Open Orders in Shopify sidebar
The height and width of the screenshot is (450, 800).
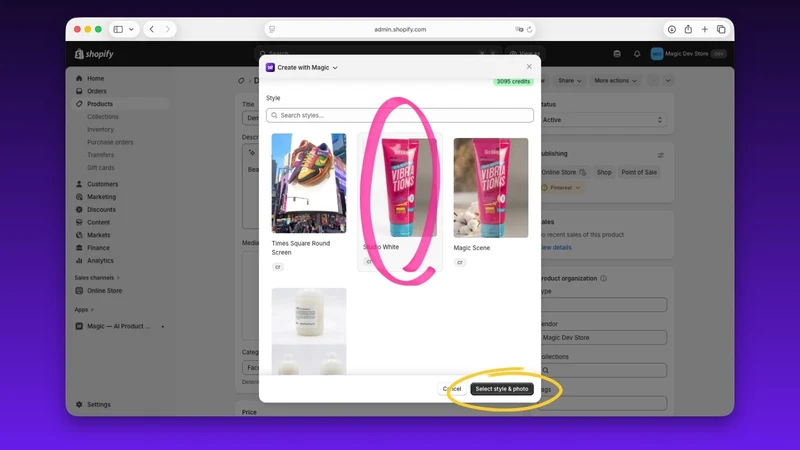[x=96, y=91]
